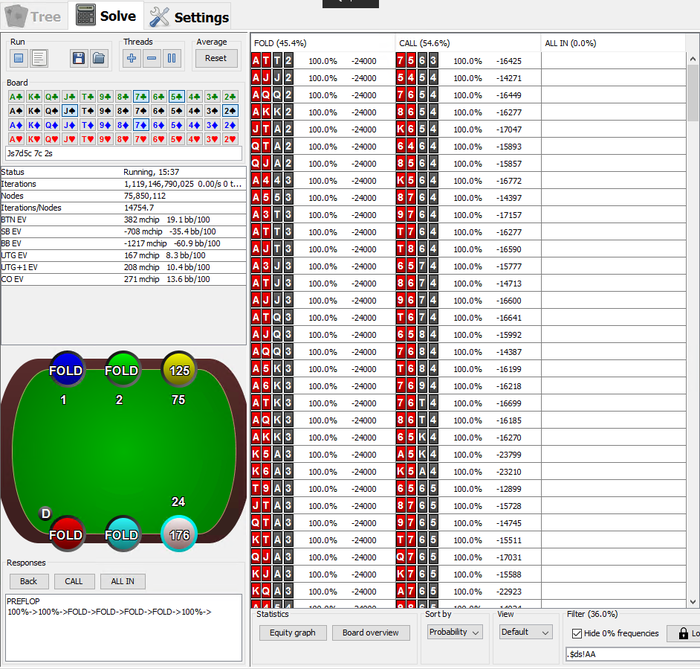
Task: Click the stop solver icon in Run
Action: (18, 59)
